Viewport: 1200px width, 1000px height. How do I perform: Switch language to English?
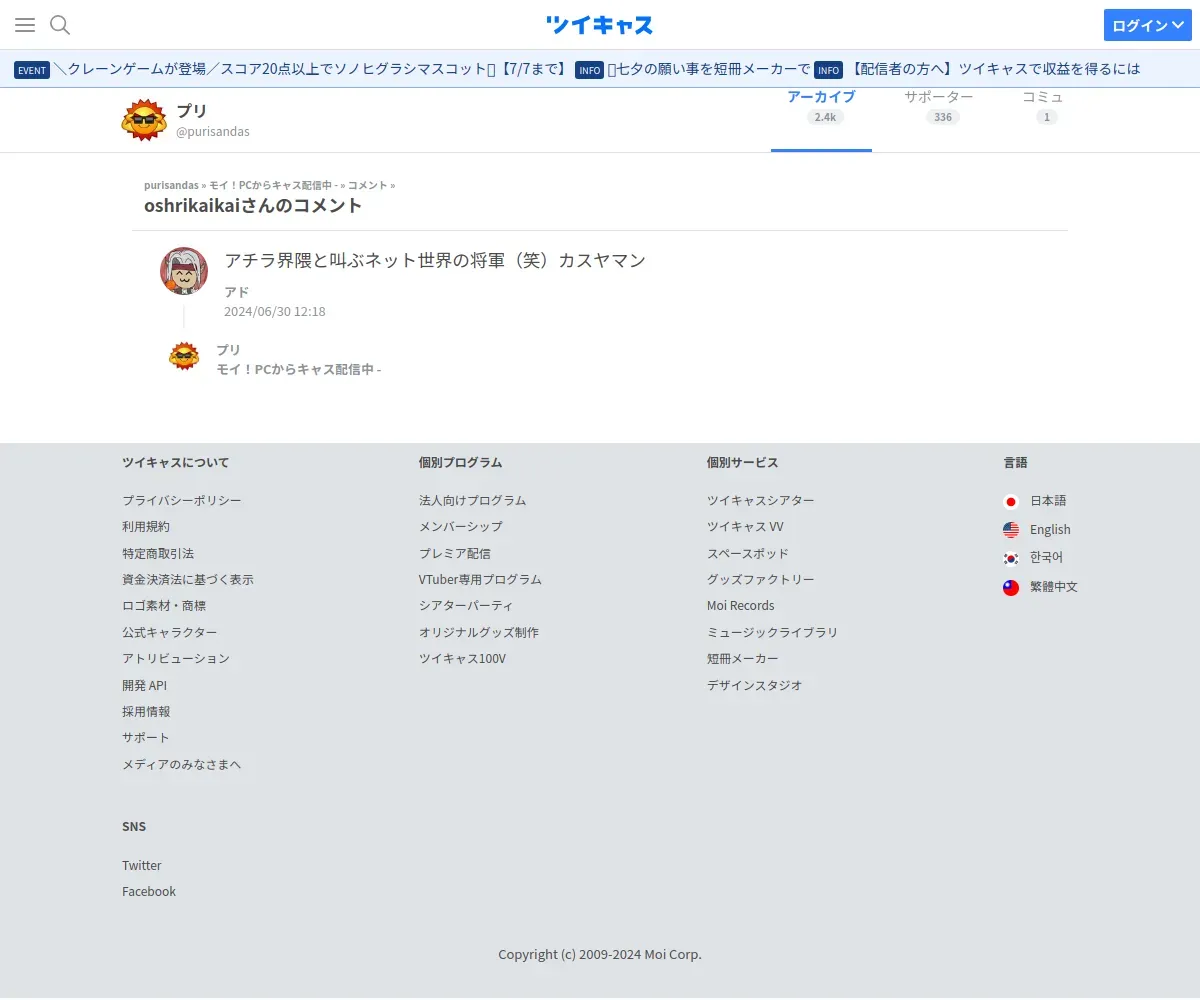1050,530
